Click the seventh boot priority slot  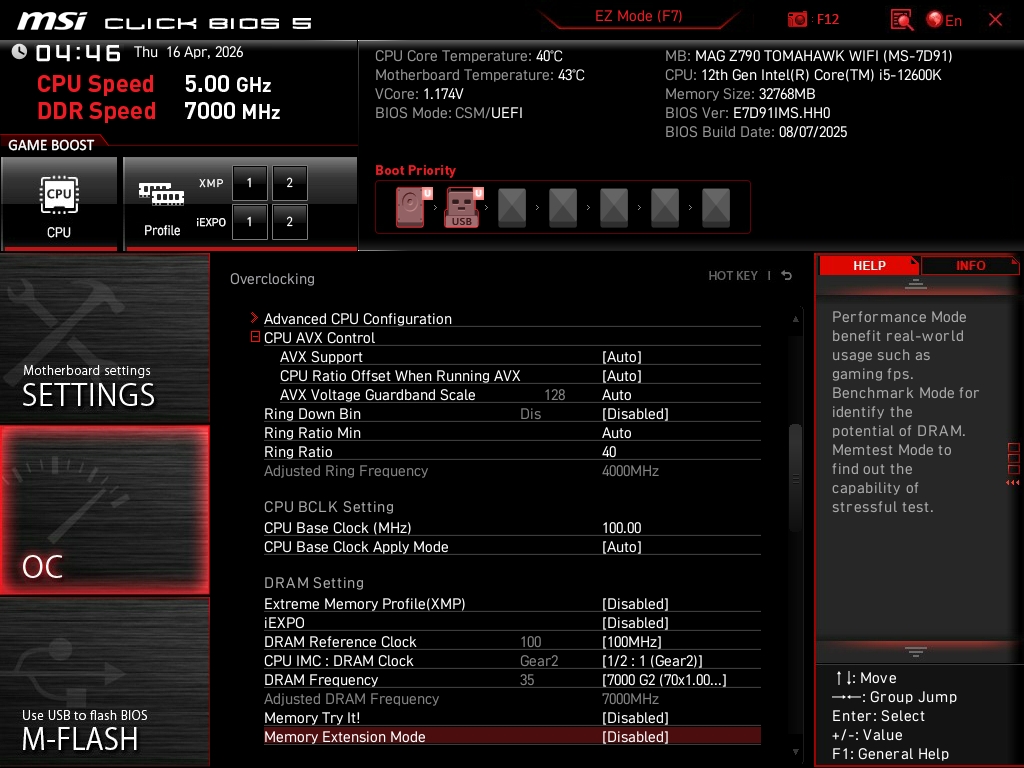[x=716, y=208]
